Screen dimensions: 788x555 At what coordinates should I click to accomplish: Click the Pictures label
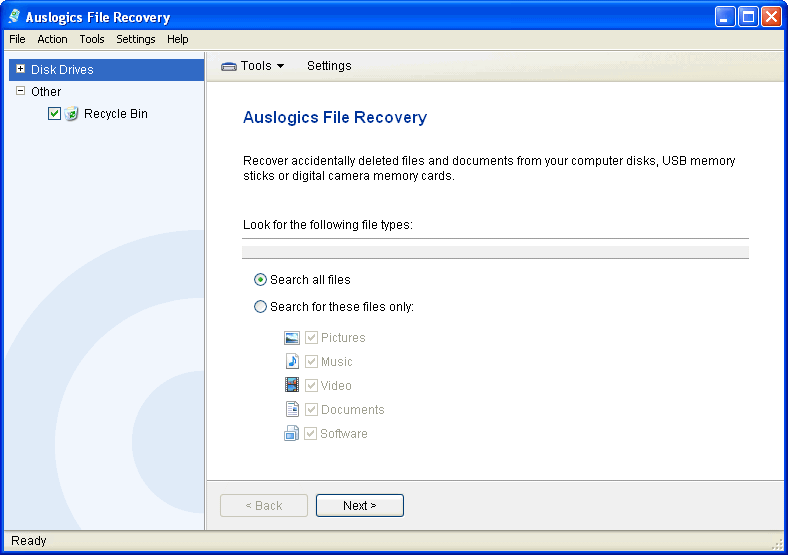tap(343, 338)
